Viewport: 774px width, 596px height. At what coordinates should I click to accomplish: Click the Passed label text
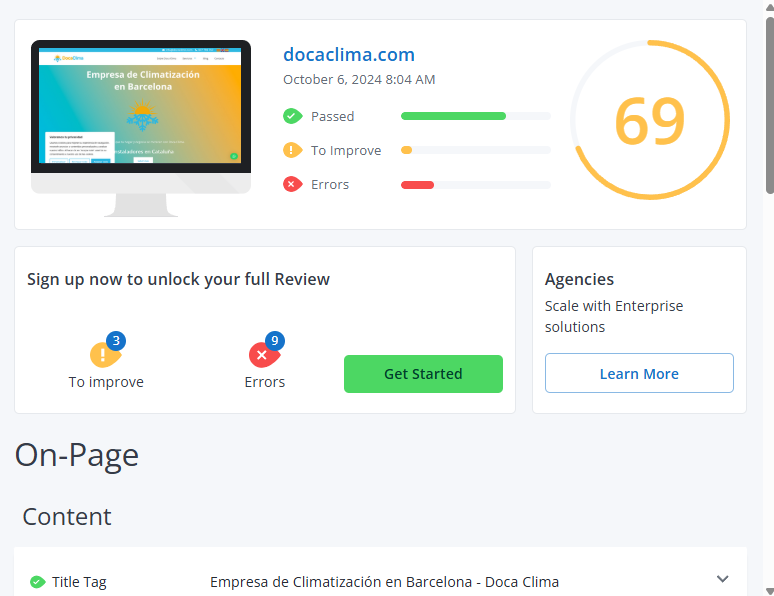[332, 117]
